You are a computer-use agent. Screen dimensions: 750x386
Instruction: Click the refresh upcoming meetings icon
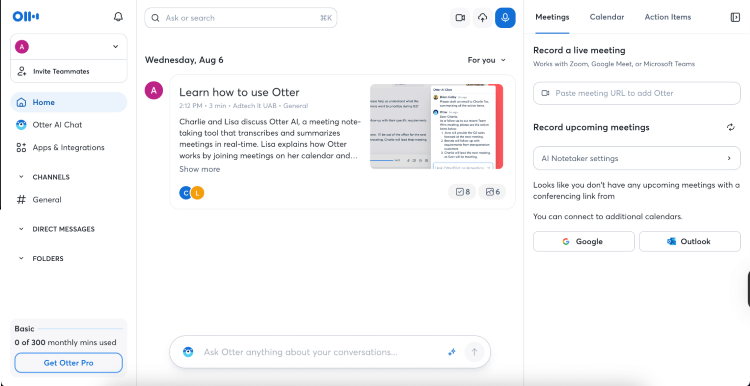tap(730, 127)
